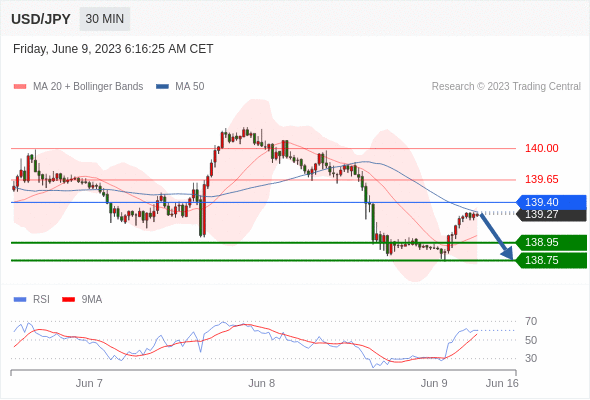Click the blue MA 50 legend swatch

click(x=162, y=87)
